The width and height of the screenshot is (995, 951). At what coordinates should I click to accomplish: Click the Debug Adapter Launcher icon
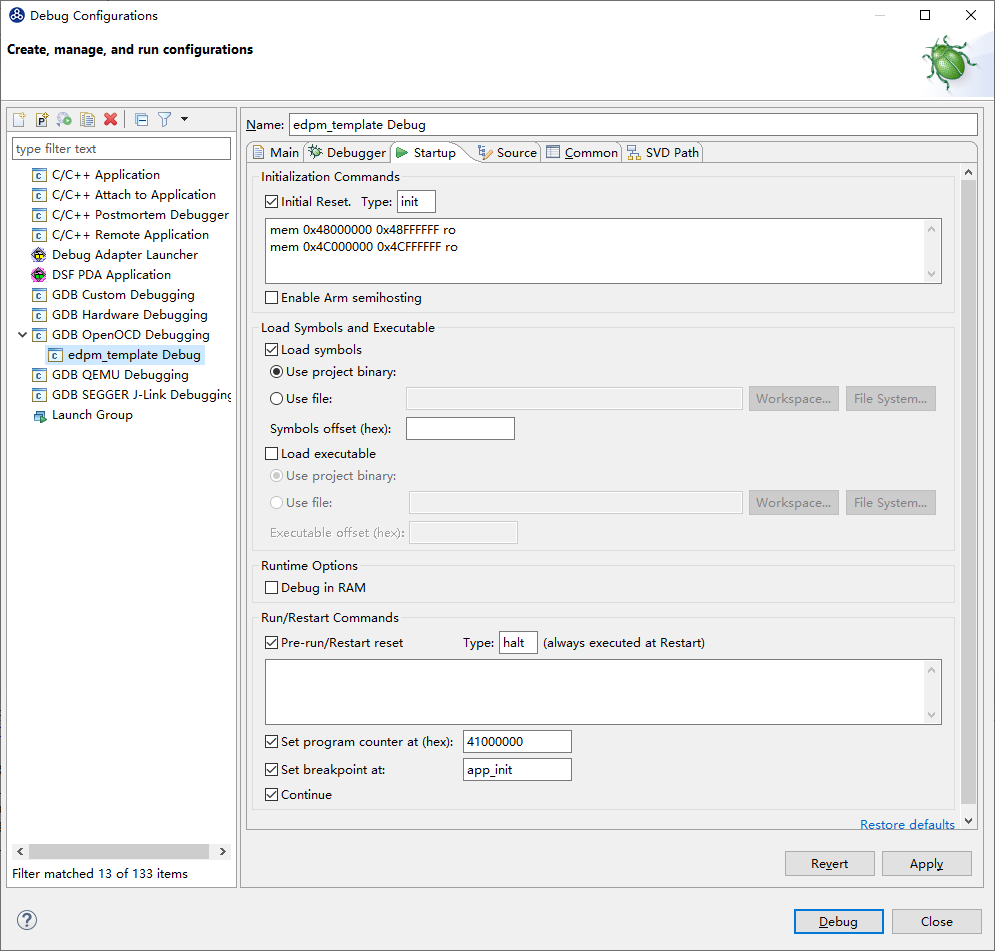coord(39,255)
